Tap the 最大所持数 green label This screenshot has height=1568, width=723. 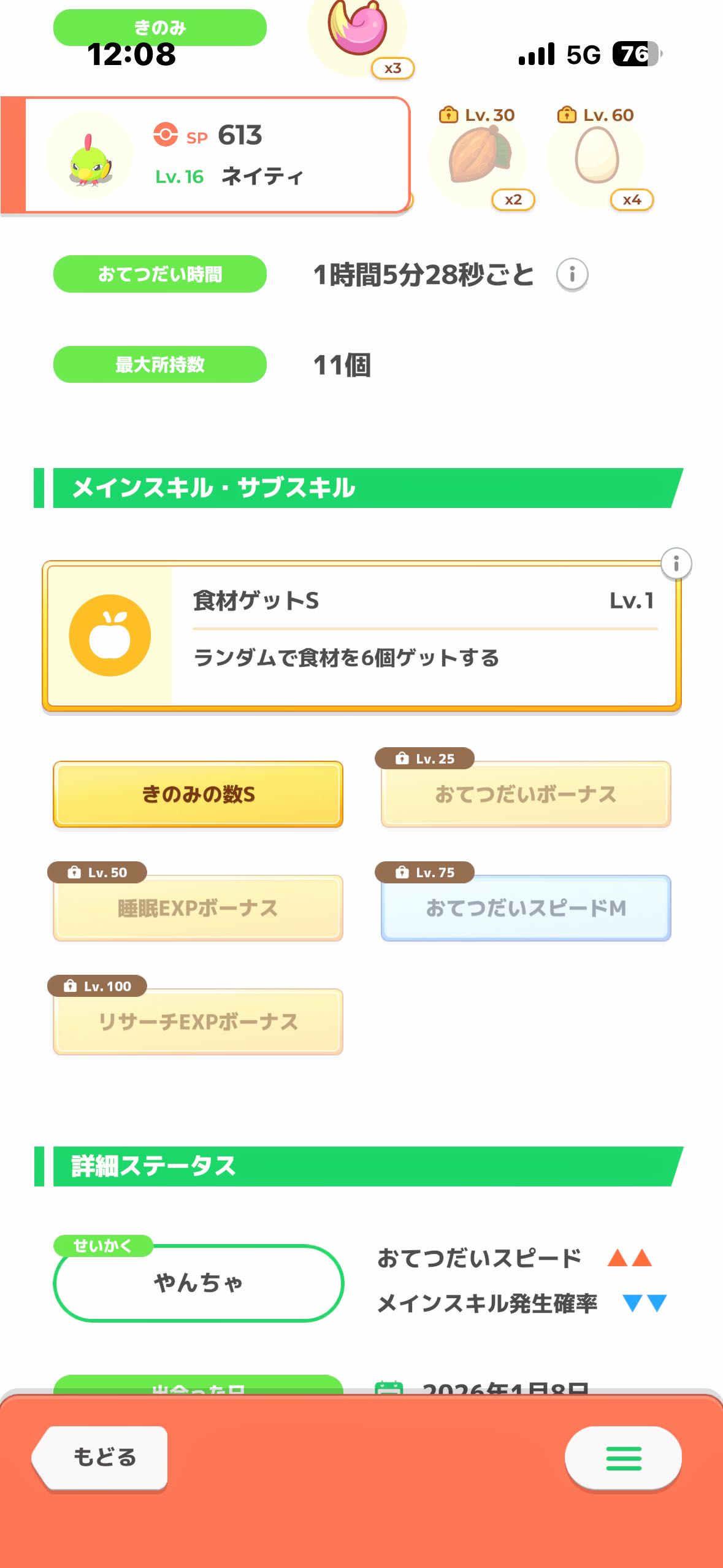coord(160,364)
